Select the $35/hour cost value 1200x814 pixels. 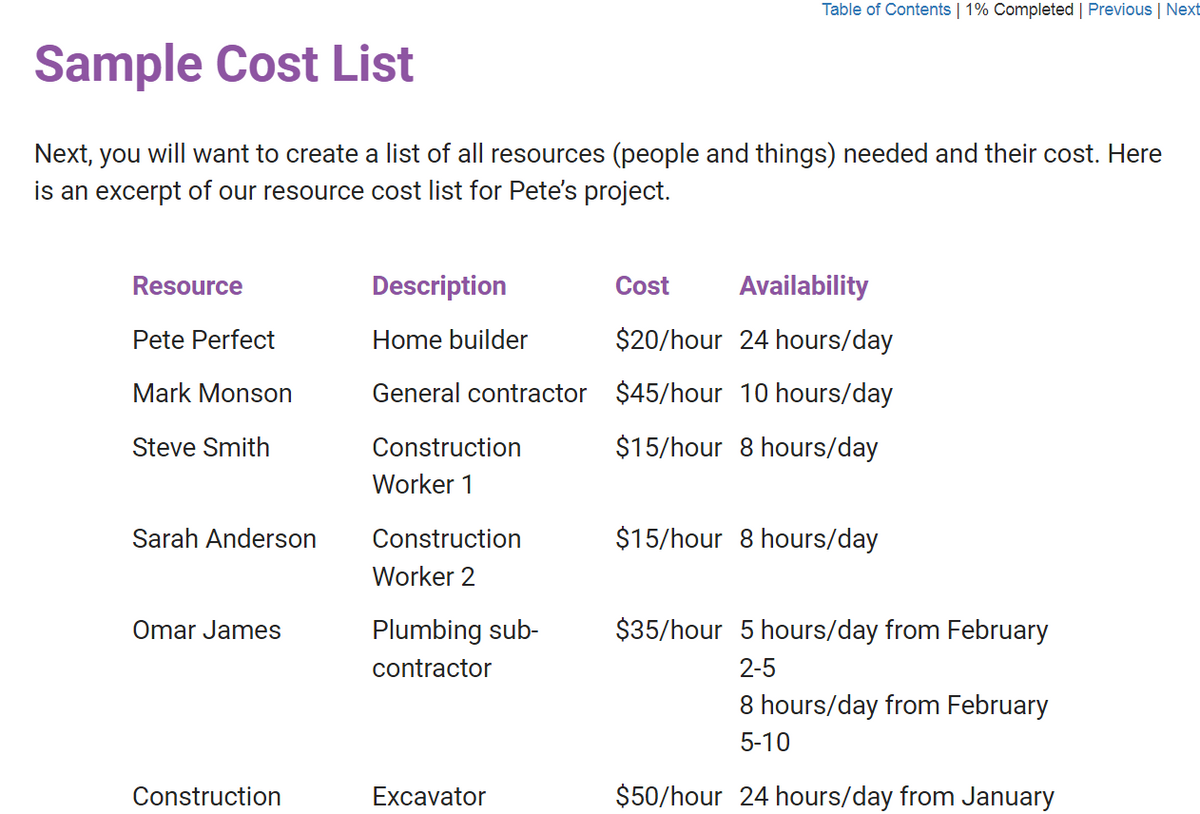[668, 631]
